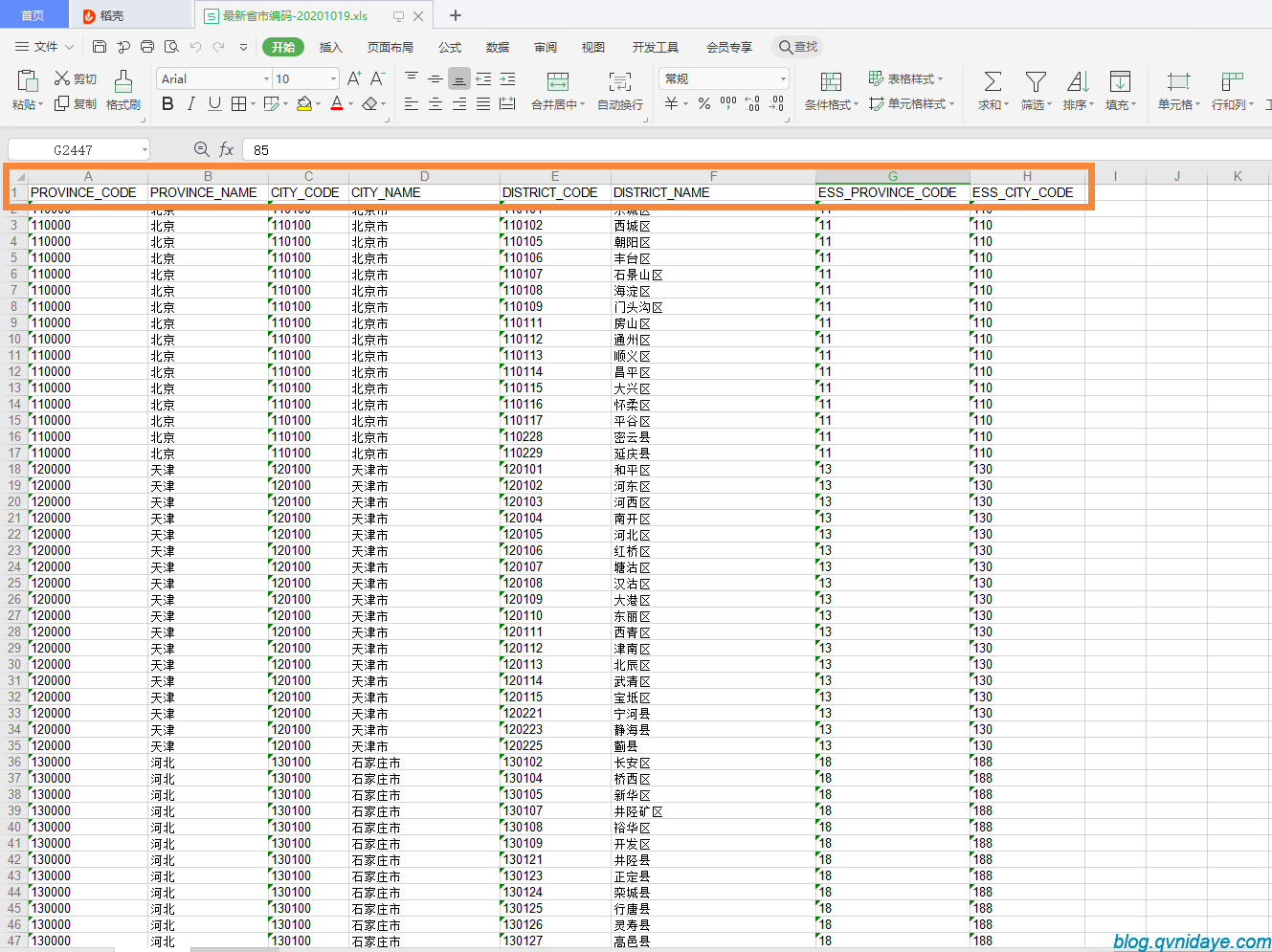Toggle Underline formatting
This screenshot has height=952, width=1272.
214,103
